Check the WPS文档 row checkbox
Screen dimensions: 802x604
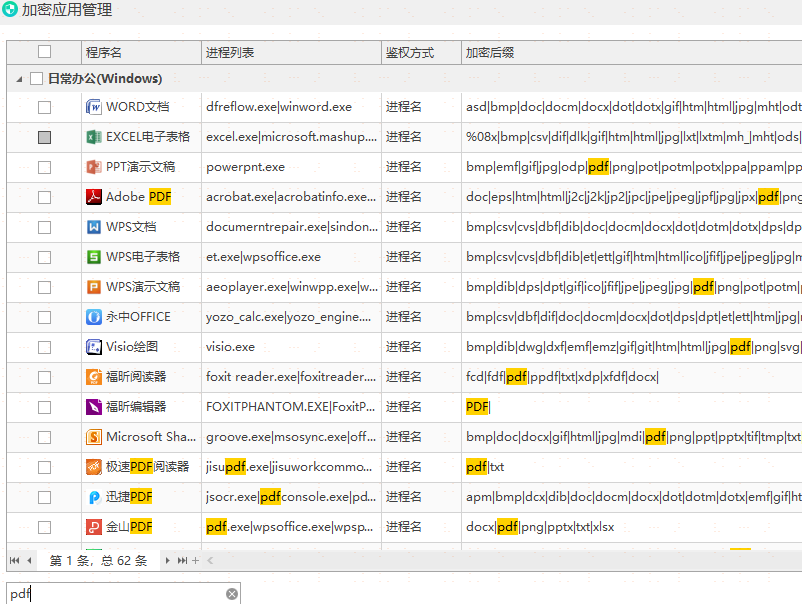44,227
